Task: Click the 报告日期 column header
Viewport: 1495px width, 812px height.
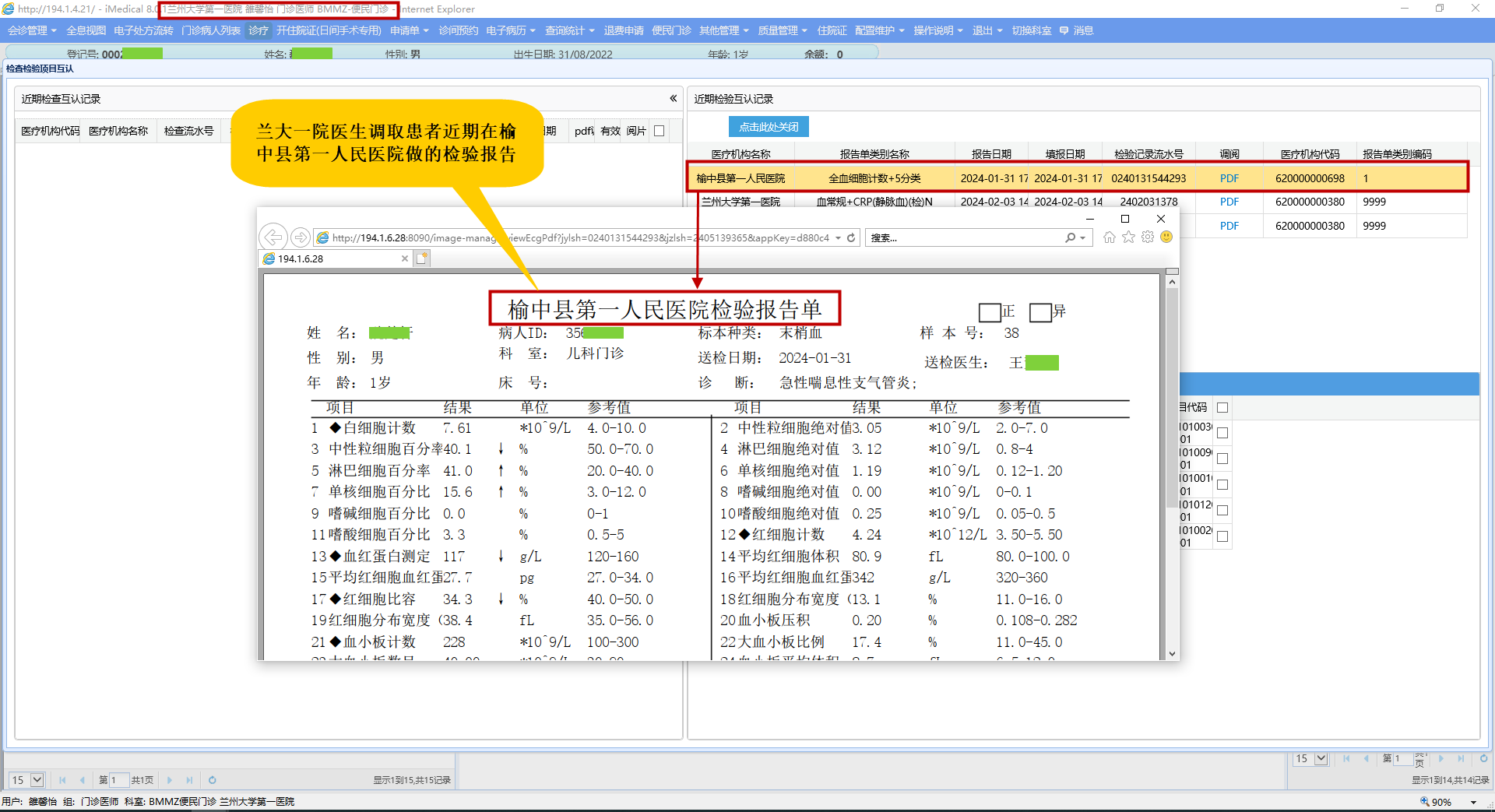Action: [x=991, y=154]
